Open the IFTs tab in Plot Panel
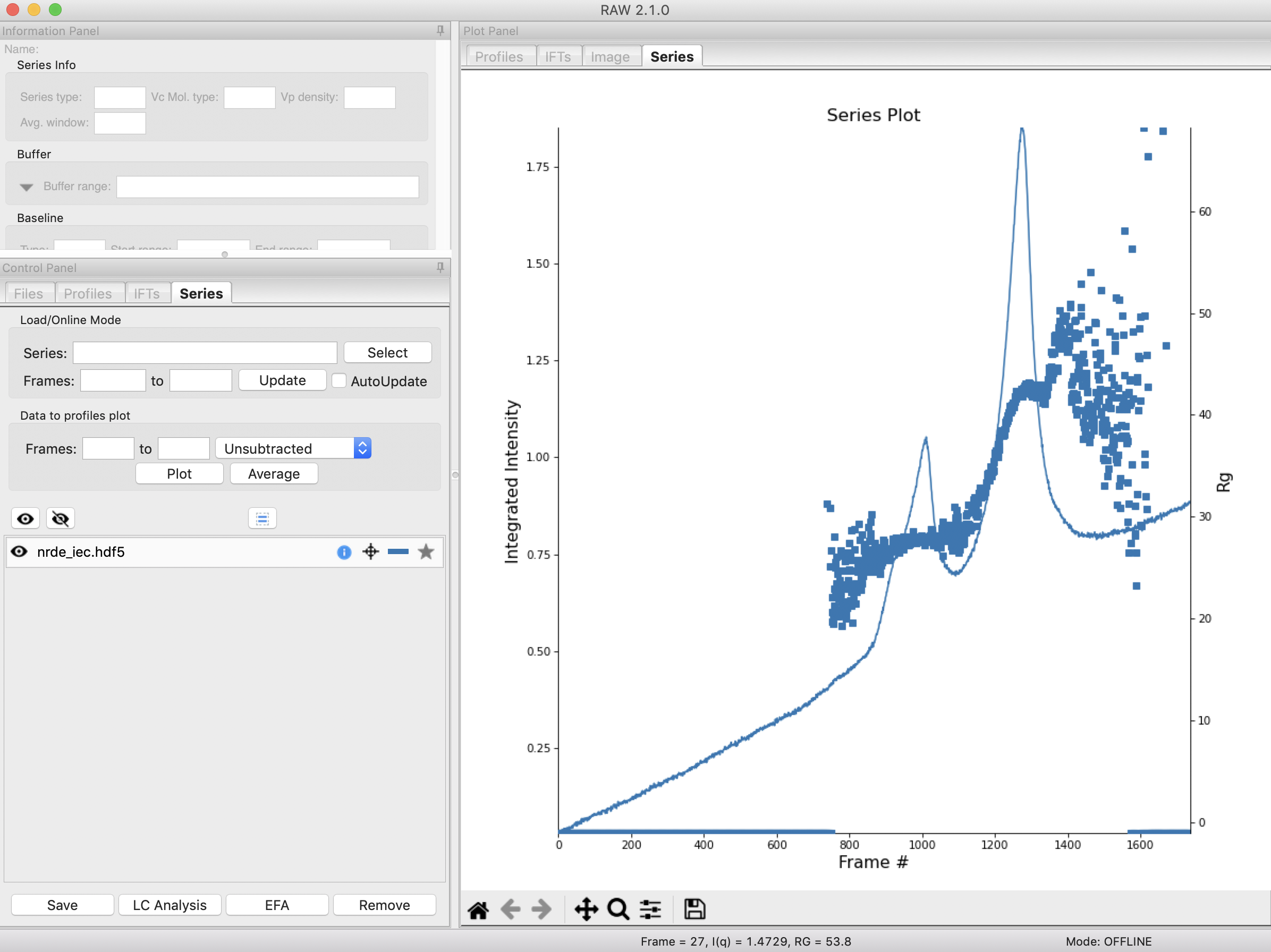Screen dimensions: 1271x952 pyautogui.click(x=558, y=56)
